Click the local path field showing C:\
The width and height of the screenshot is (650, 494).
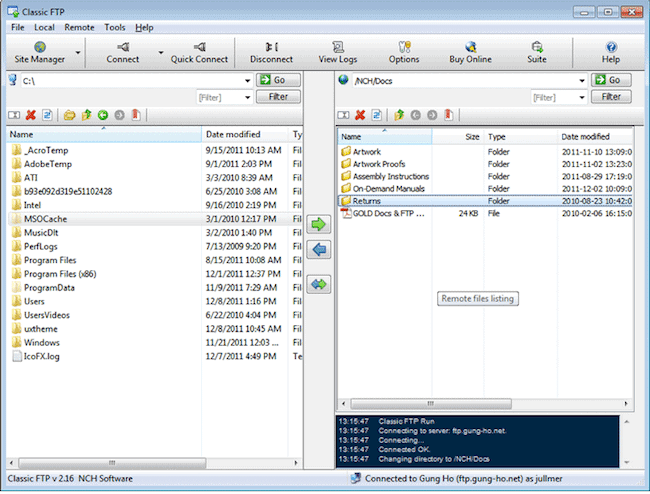point(132,81)
